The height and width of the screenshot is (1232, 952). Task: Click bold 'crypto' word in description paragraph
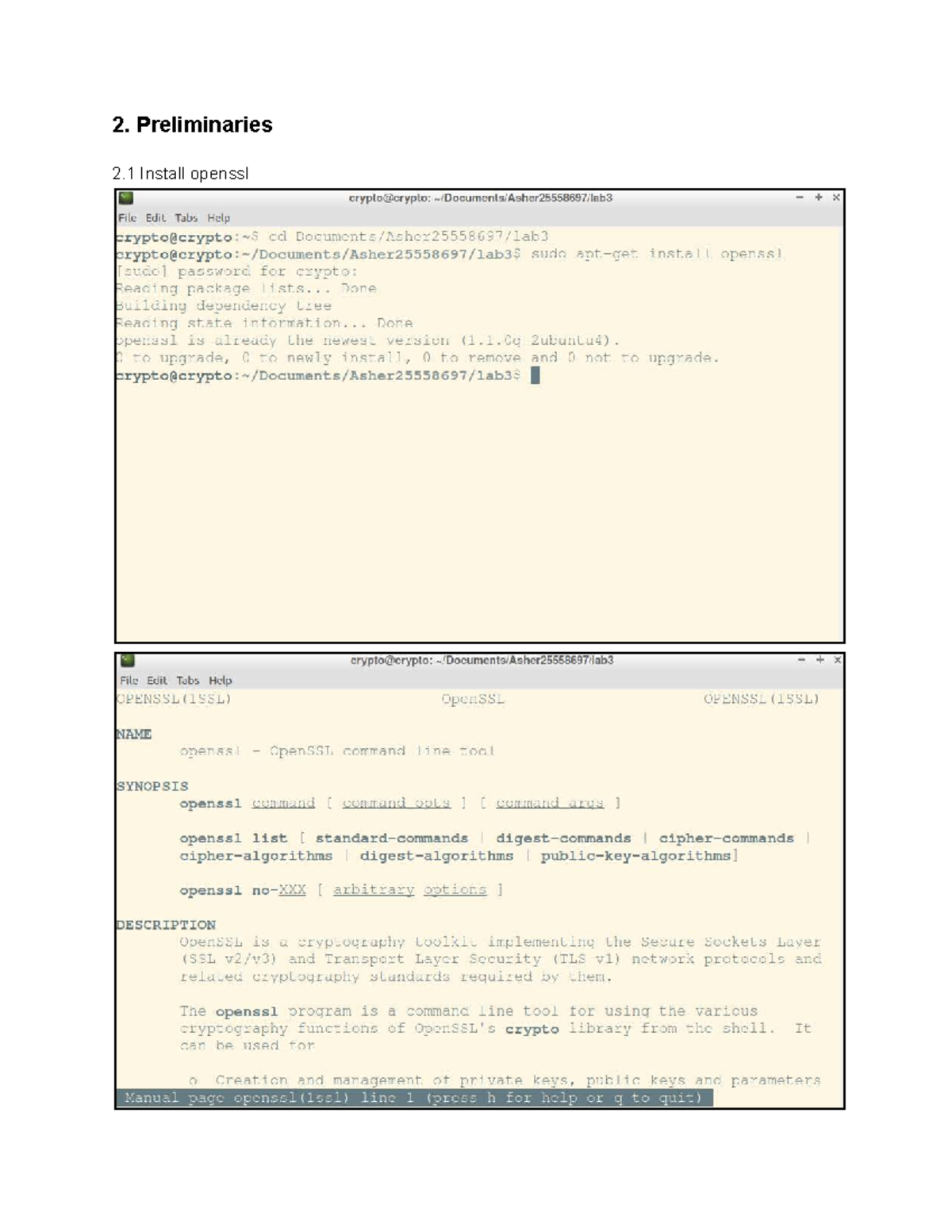coord(532,1029)
